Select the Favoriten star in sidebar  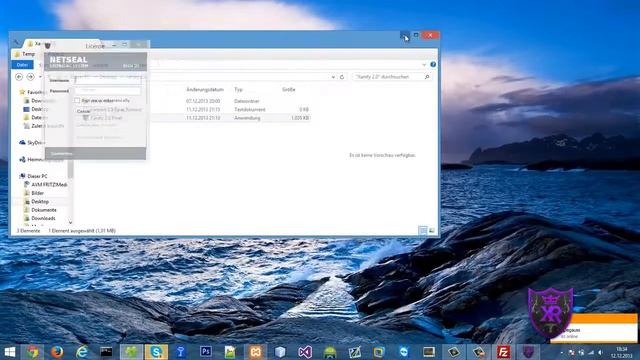tap(22, 92)
